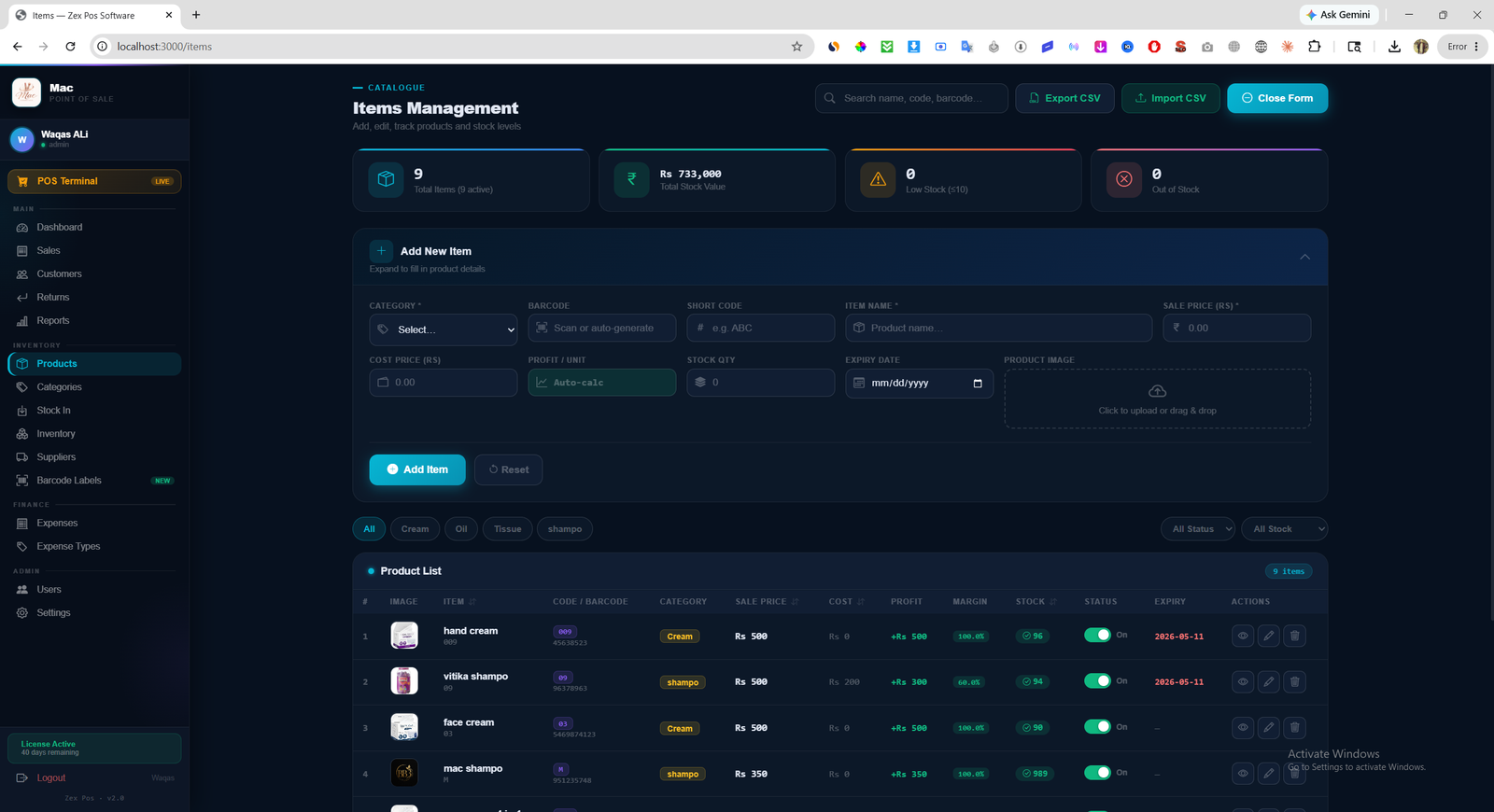
Task: Filter products by Tissue tab
Action: coord(508,529)
